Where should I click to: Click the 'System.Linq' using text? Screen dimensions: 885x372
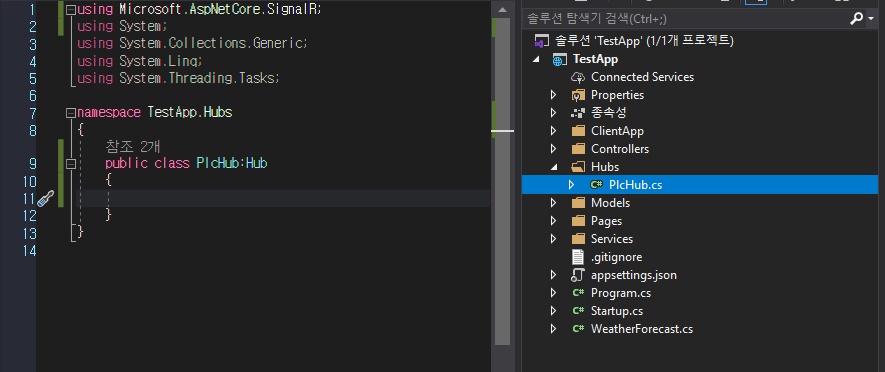(x=159, y=61)
